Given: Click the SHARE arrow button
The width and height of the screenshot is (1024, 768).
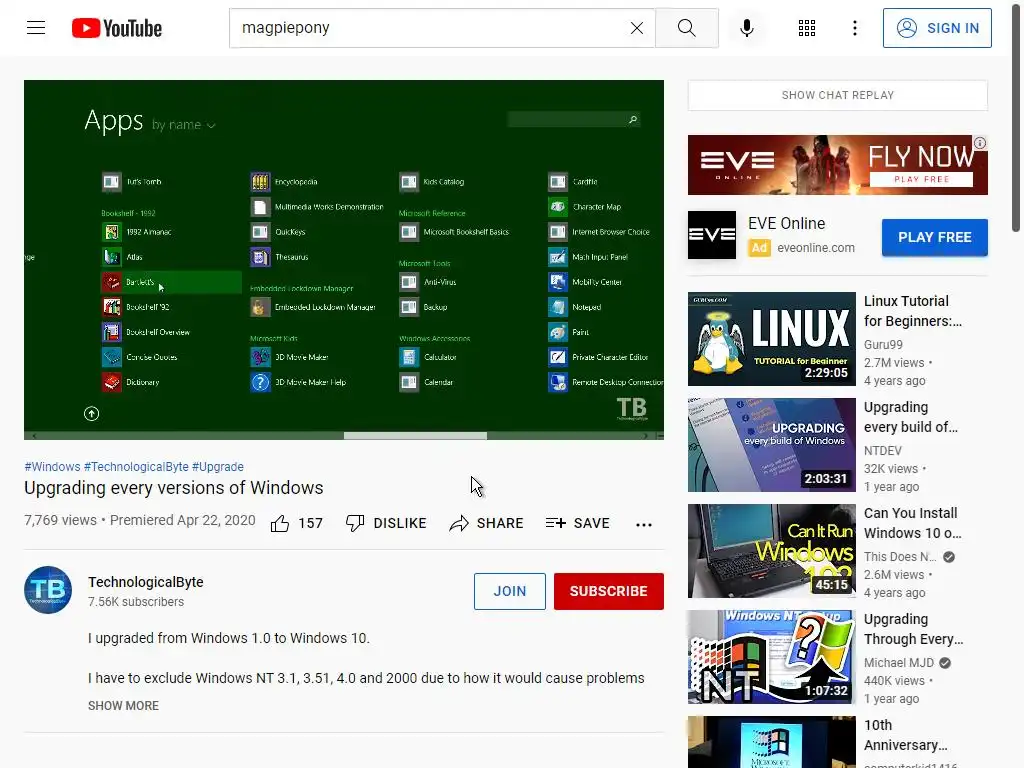Looking at the screenshot, I should click(487, 523).
